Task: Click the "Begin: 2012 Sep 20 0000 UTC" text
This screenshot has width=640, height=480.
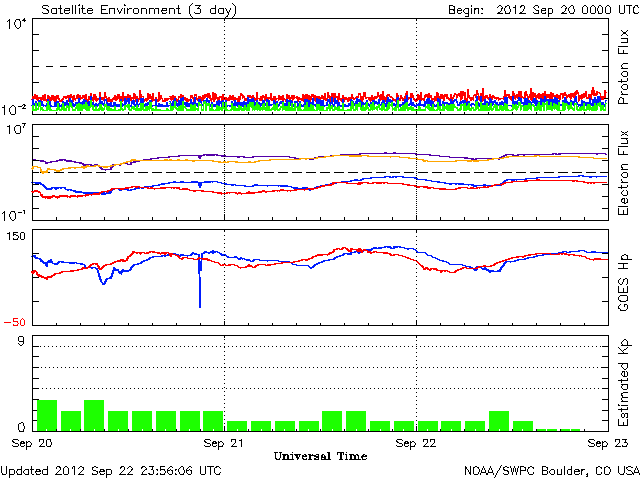Action: tap(544, 9)
